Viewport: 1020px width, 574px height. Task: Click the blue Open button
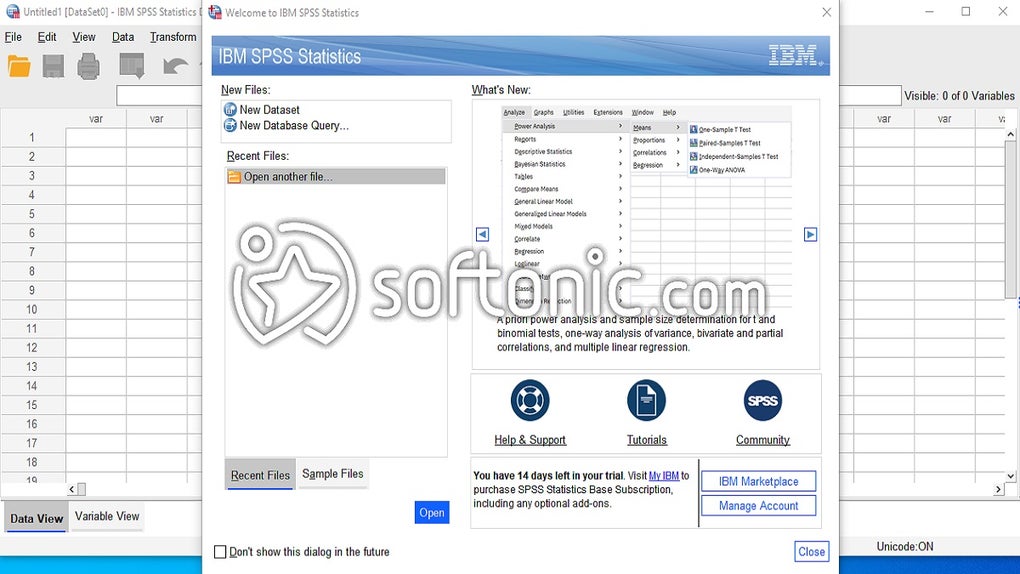coord(432,513)
